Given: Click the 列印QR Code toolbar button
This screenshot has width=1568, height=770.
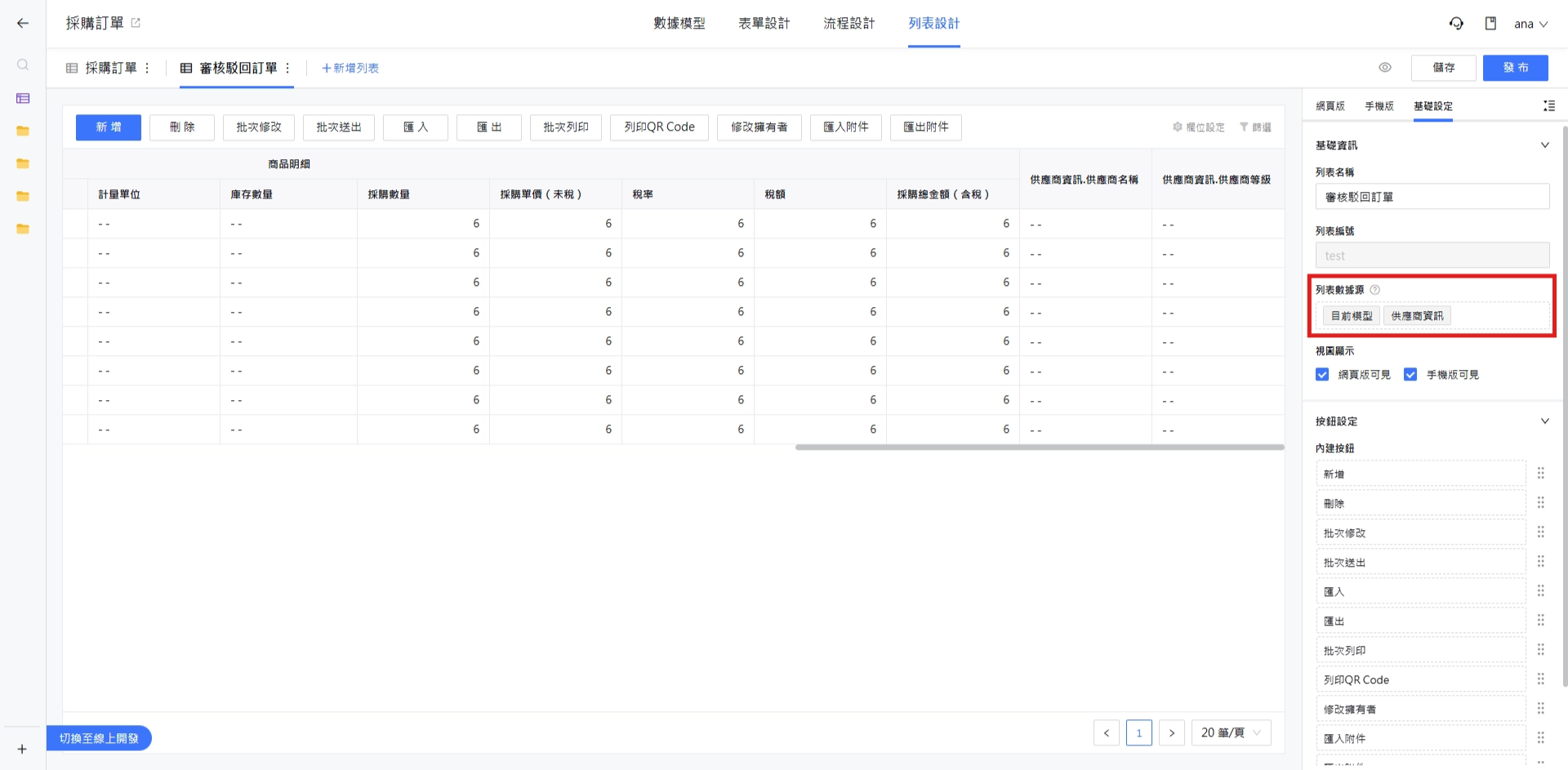Looking at the screenshot, I should point(659,127).
